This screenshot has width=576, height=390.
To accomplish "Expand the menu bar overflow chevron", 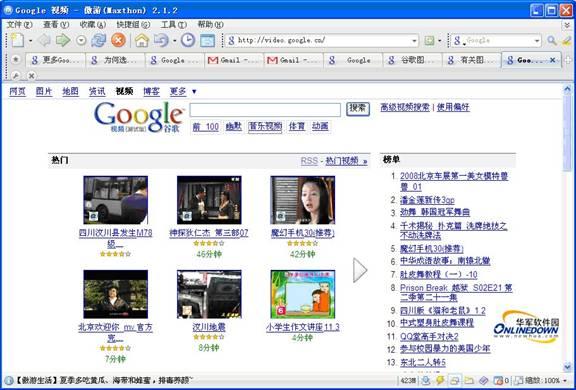I will [567, 25].
